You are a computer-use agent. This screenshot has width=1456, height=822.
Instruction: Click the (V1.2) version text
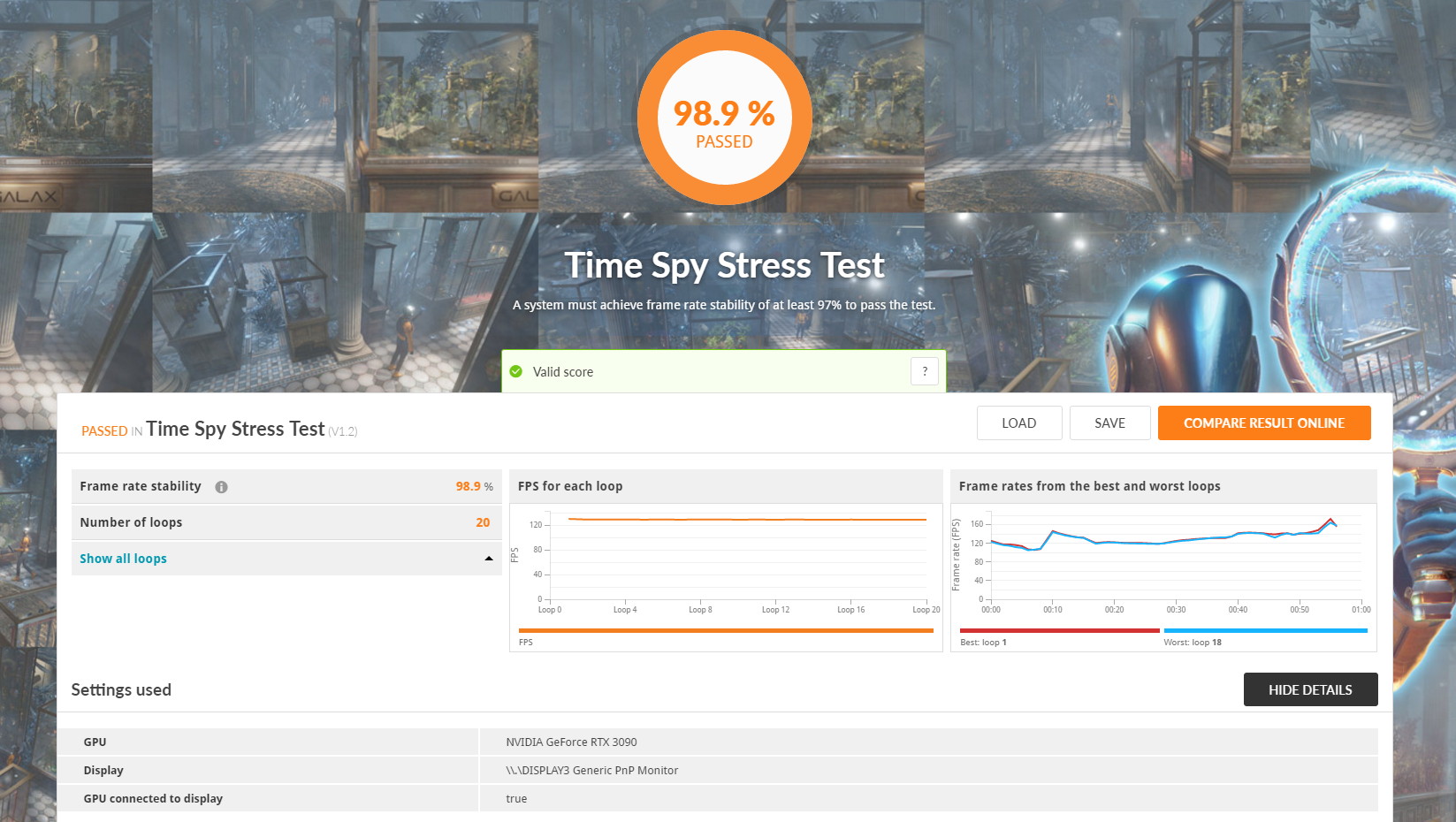(343, 432)
